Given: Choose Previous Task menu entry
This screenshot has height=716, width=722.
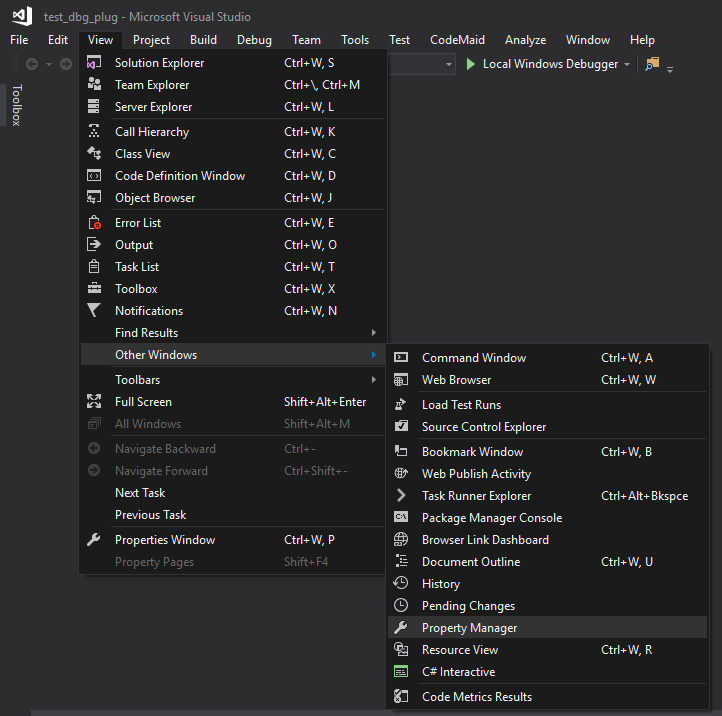Looking at the screenshot, I should (233, 515).
